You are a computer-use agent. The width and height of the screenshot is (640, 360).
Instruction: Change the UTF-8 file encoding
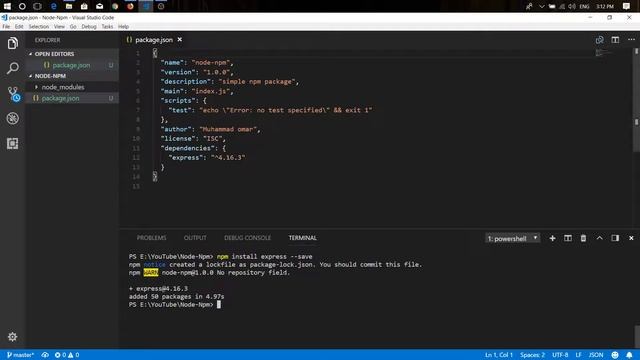(x=560, y=355)
